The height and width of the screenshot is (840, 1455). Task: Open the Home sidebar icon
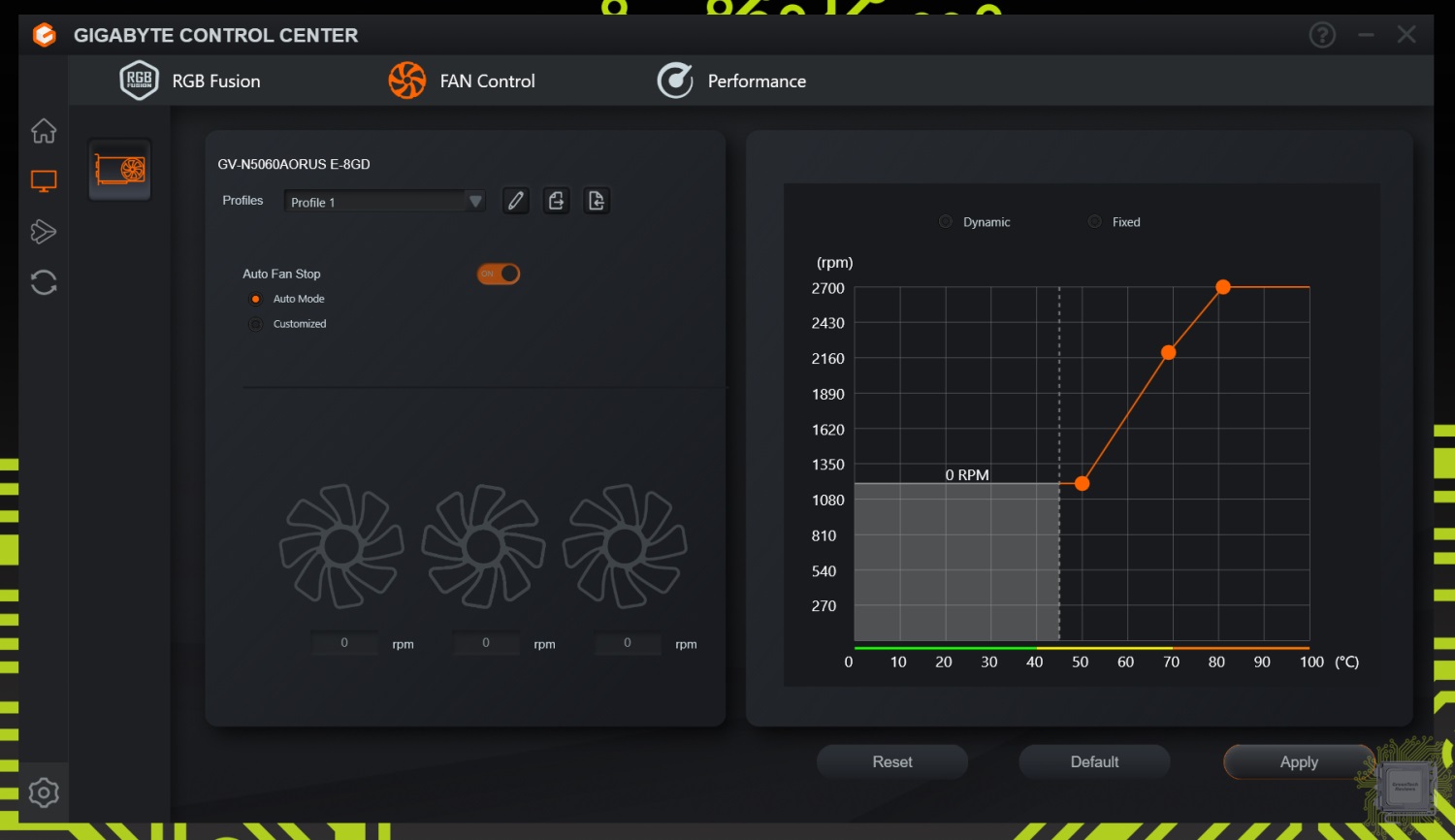[44, 130]
